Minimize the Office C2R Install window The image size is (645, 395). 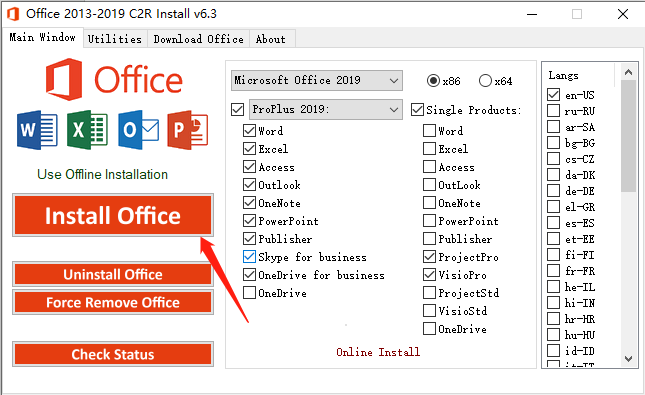click(532, 14)
